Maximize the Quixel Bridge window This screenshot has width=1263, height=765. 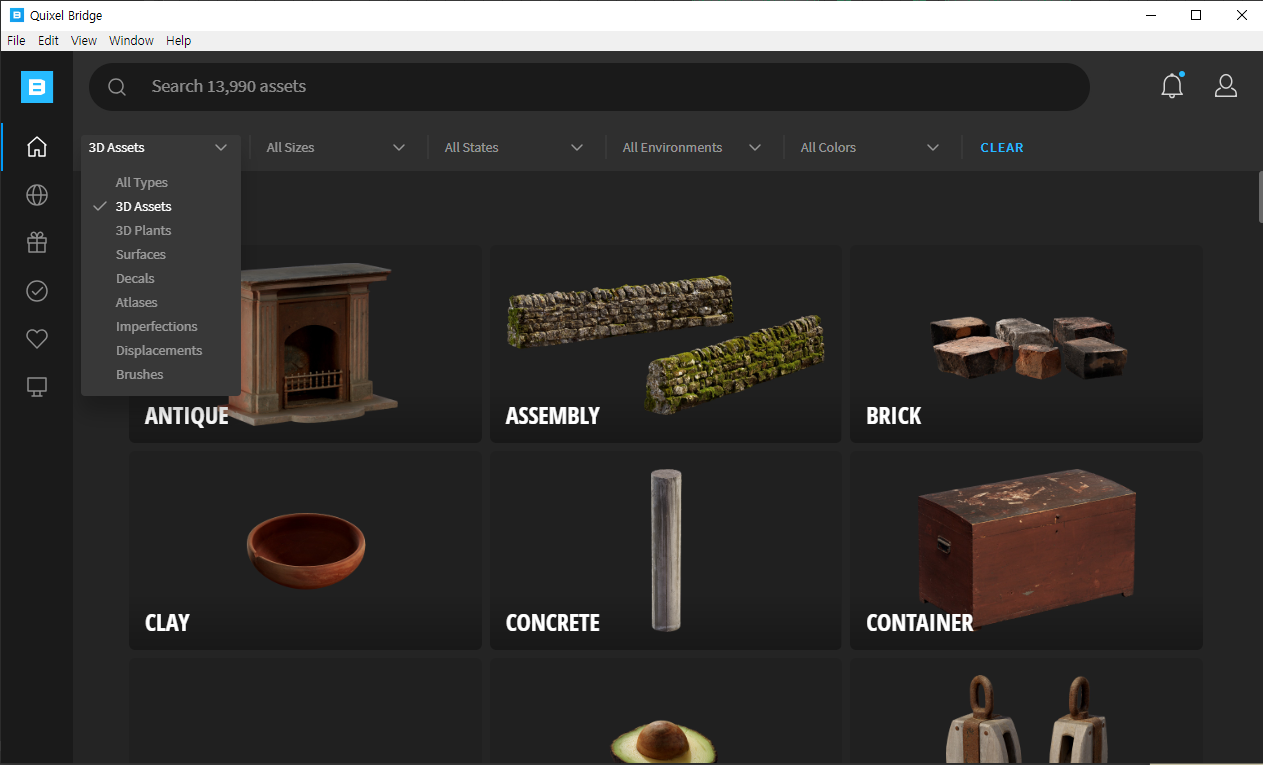coord(1196,15)
